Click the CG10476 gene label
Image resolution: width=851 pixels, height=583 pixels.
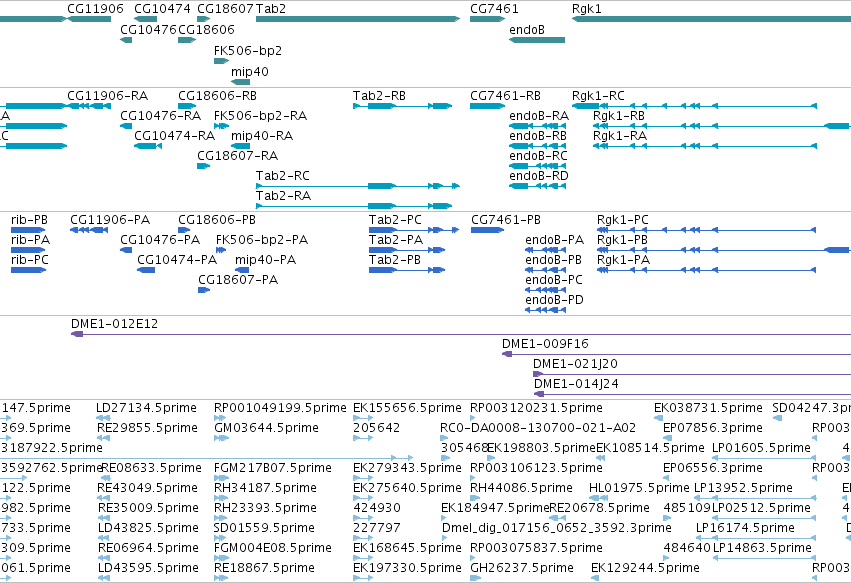coord(148,29)
